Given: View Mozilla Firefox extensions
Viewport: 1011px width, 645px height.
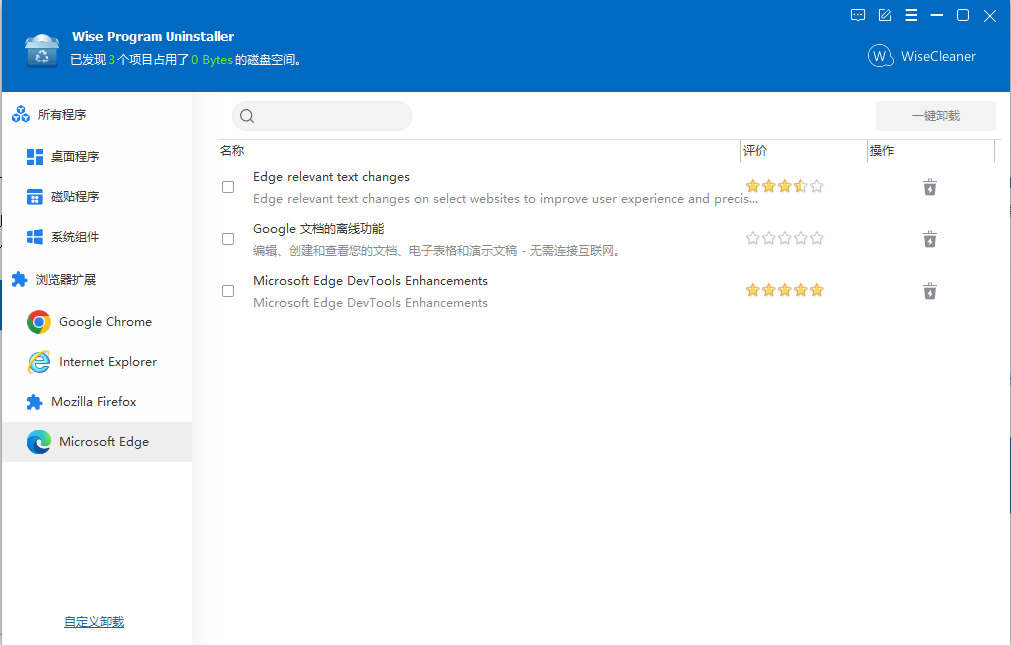Looking at the screenshot, I should 97,402.
